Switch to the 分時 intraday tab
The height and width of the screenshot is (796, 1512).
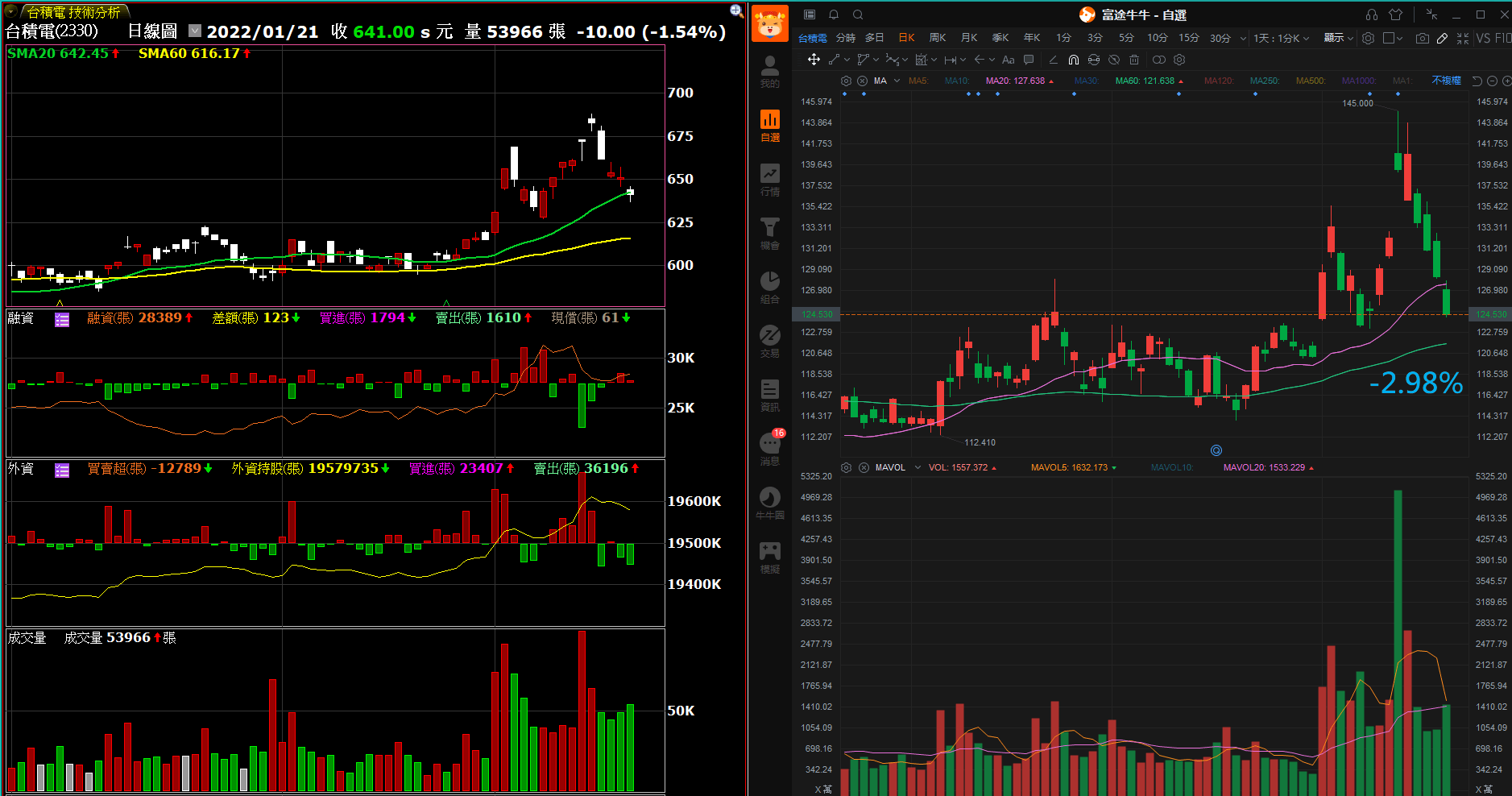click(846, 38)
